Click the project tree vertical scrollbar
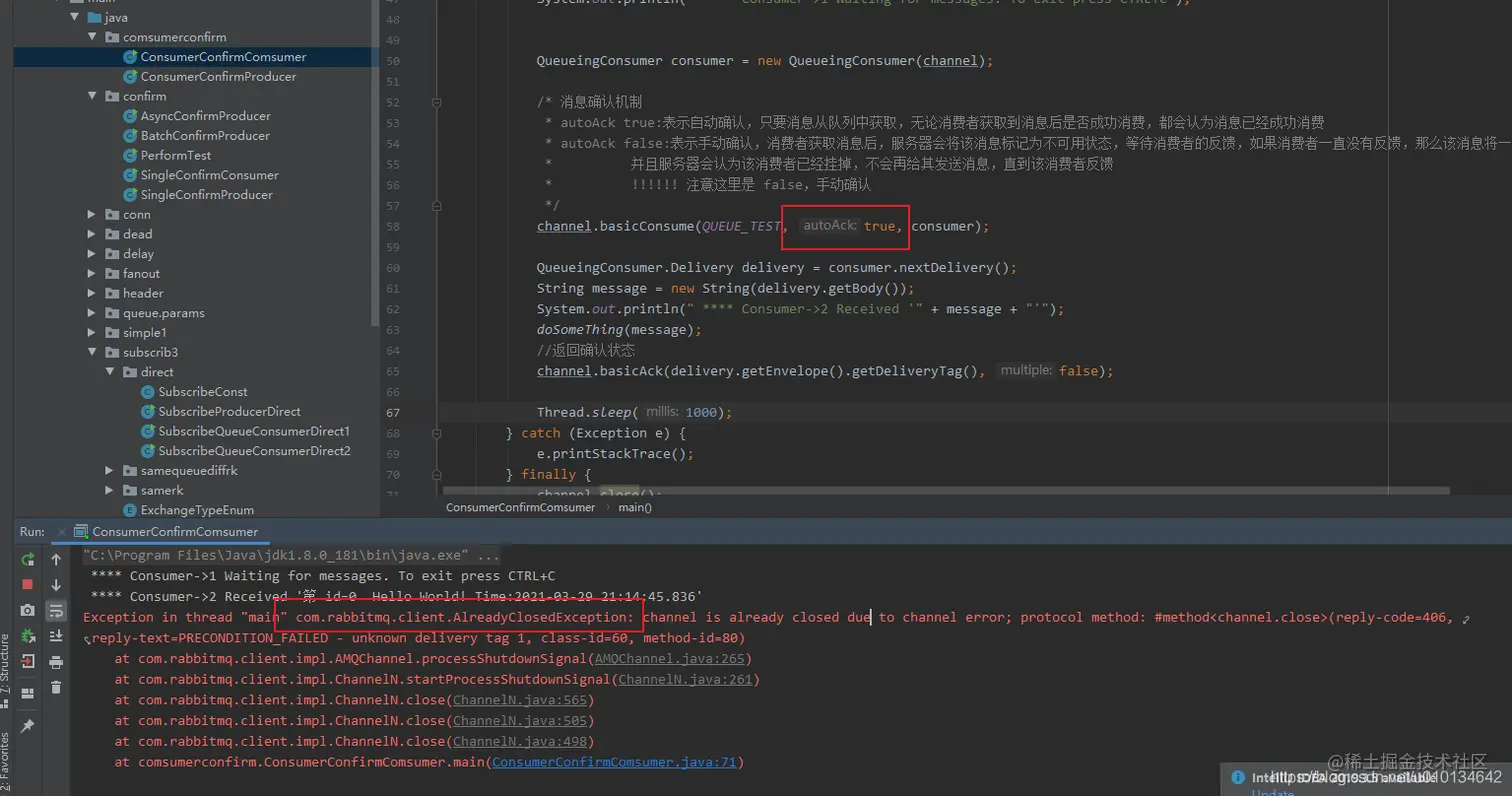The height and width of the screenshot is (796, 1512). tap(375, 163)
